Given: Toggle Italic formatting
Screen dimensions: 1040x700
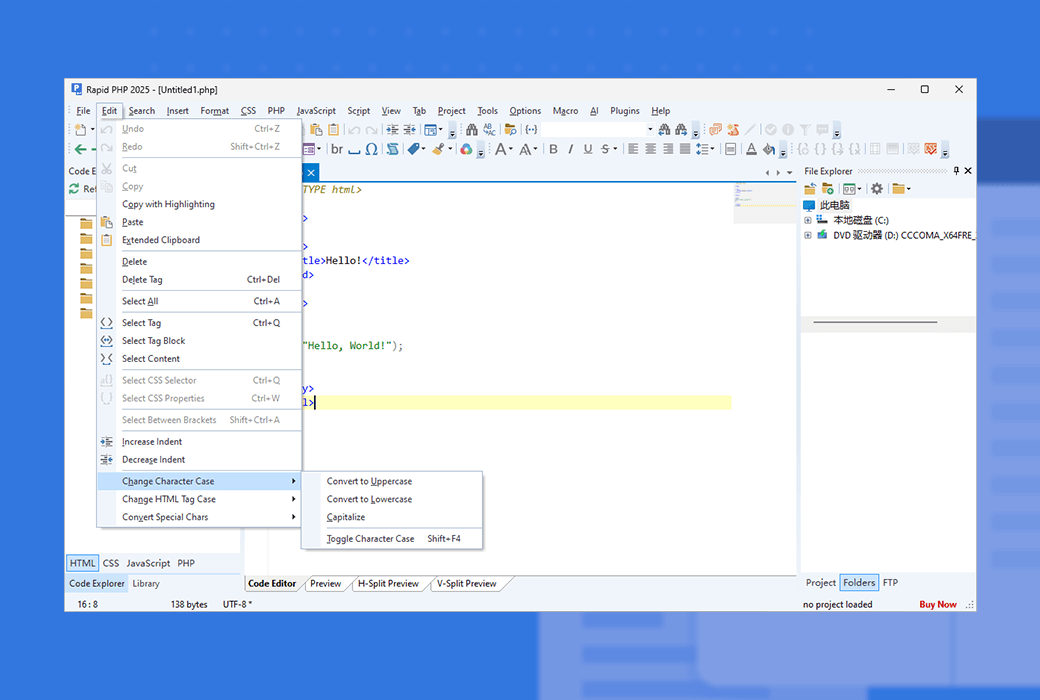Looking at the screenshot, I should click(x=570, y=149).
